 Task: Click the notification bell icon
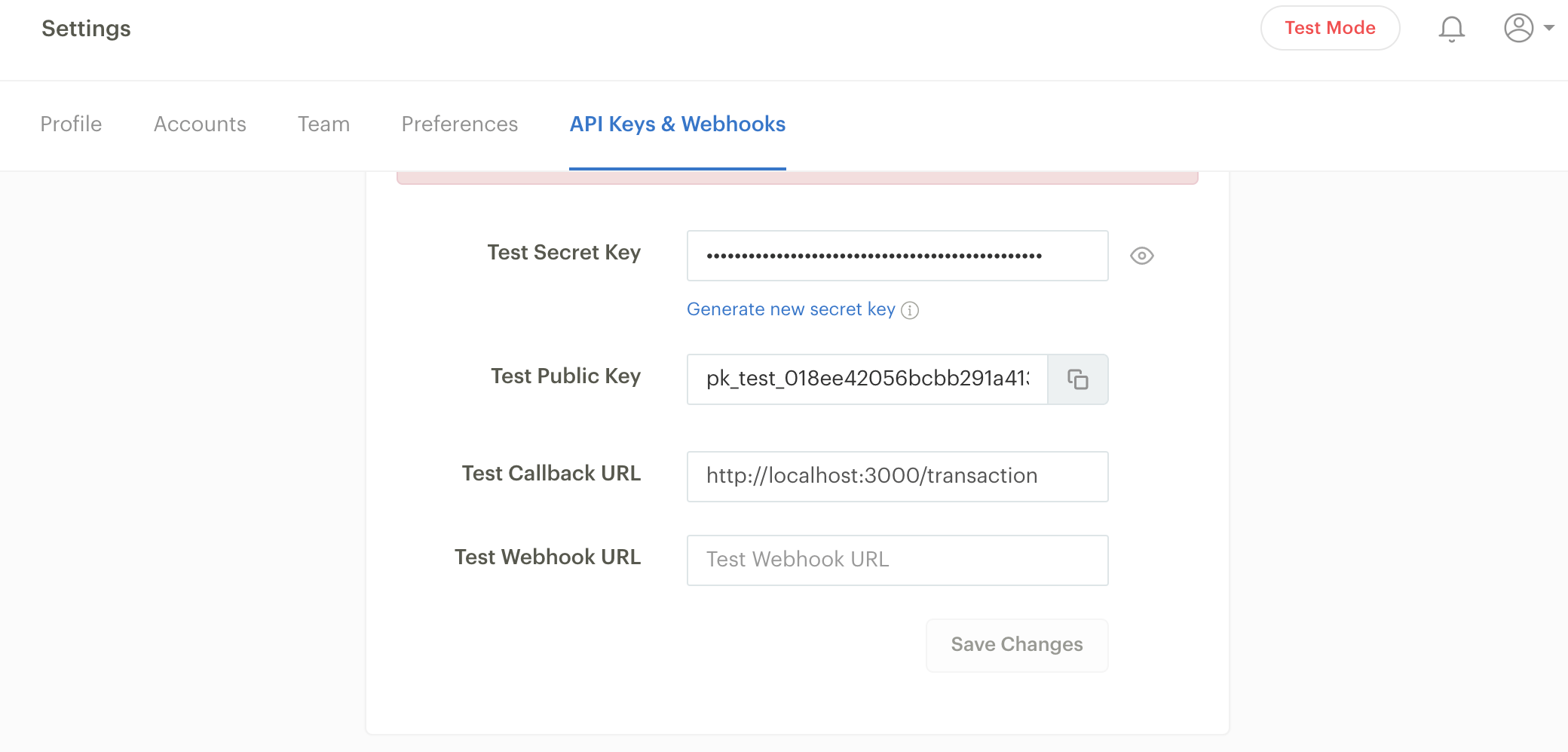1451,28
